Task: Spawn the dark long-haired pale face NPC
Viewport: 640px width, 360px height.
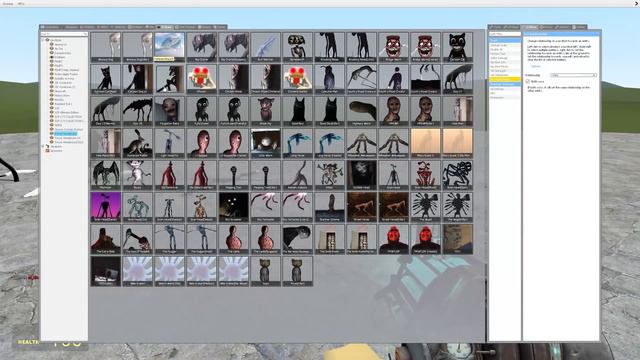Action: tap(297, 239)
